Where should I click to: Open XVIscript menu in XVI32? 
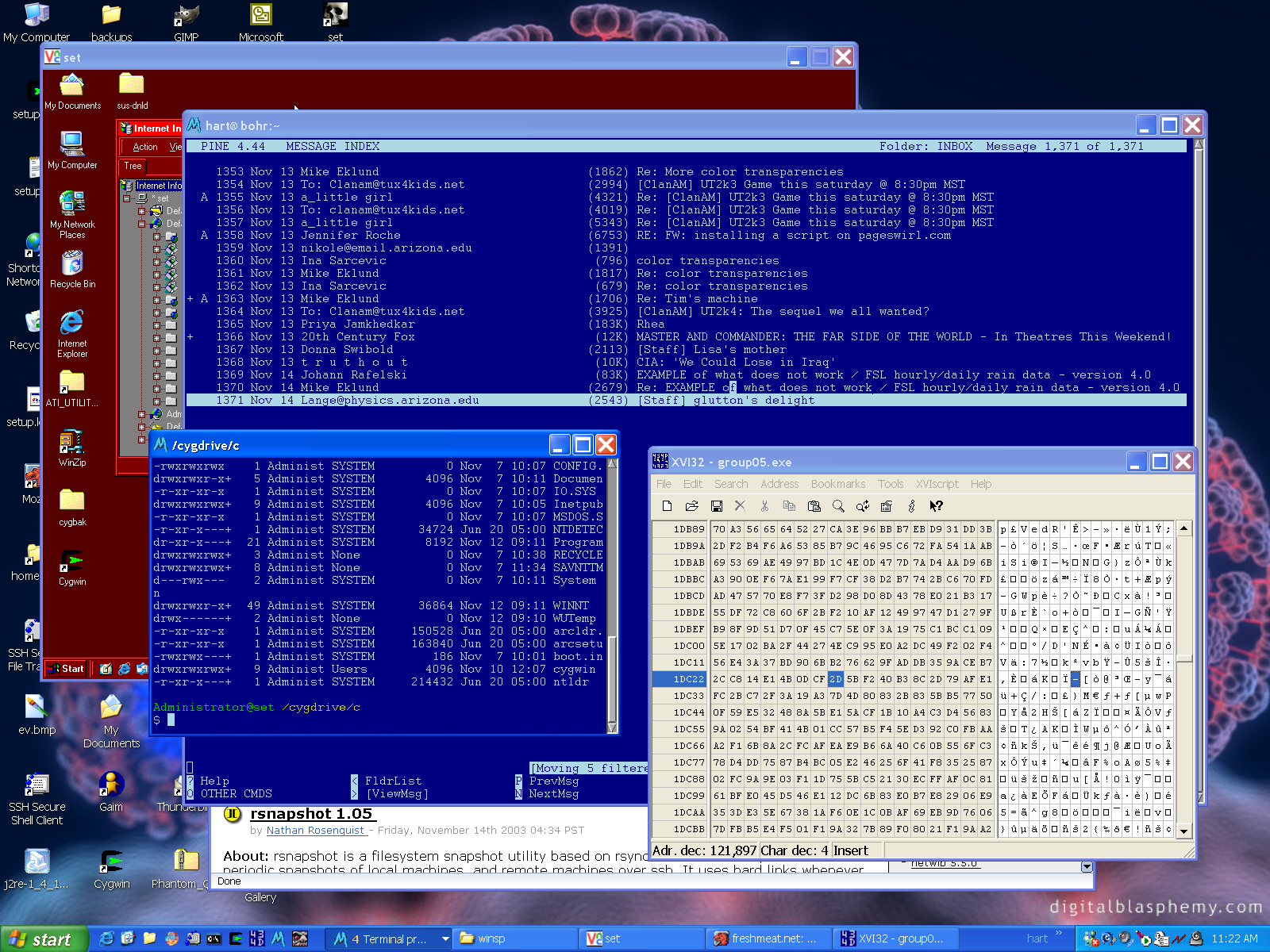(x=937, y=484)
